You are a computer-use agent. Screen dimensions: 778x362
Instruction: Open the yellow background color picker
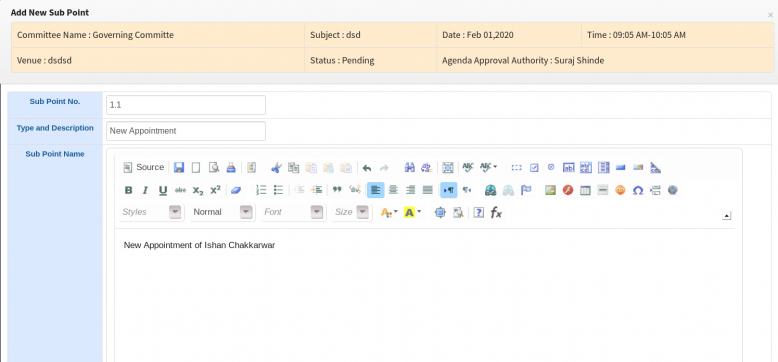(x=413, y=212)
